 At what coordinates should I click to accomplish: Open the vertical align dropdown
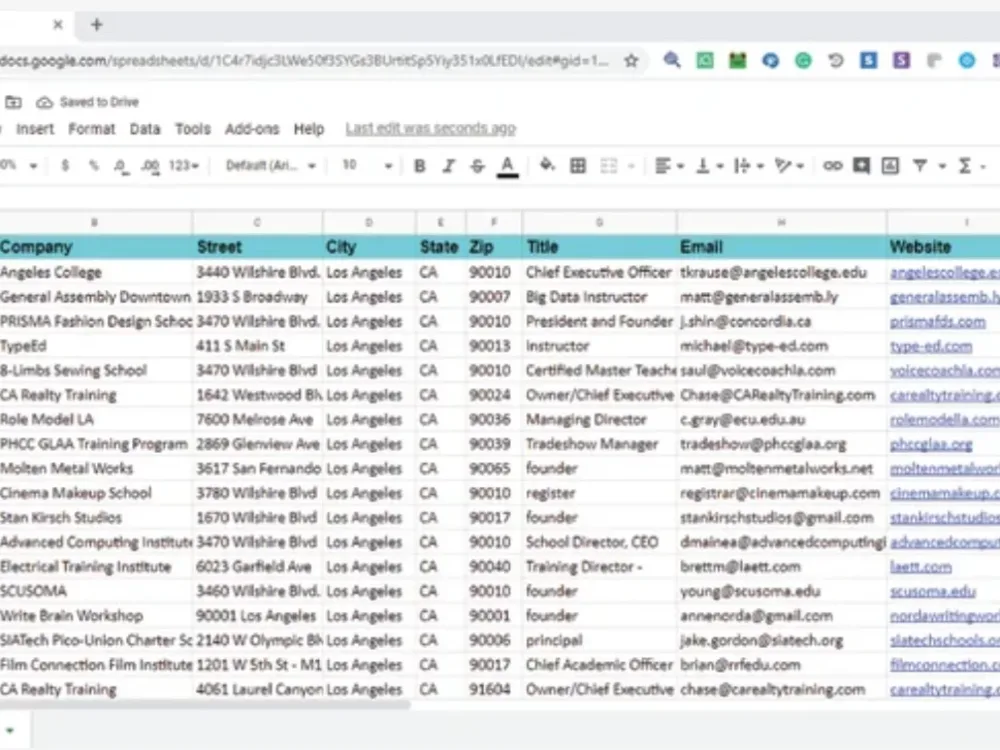(x=709, y=166)
